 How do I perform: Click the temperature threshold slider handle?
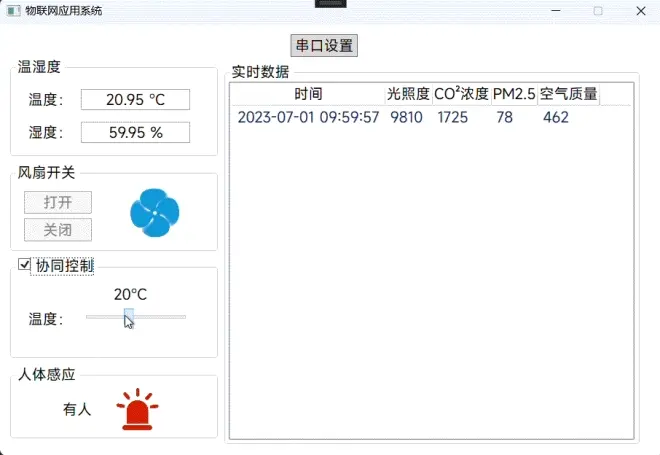128,316
